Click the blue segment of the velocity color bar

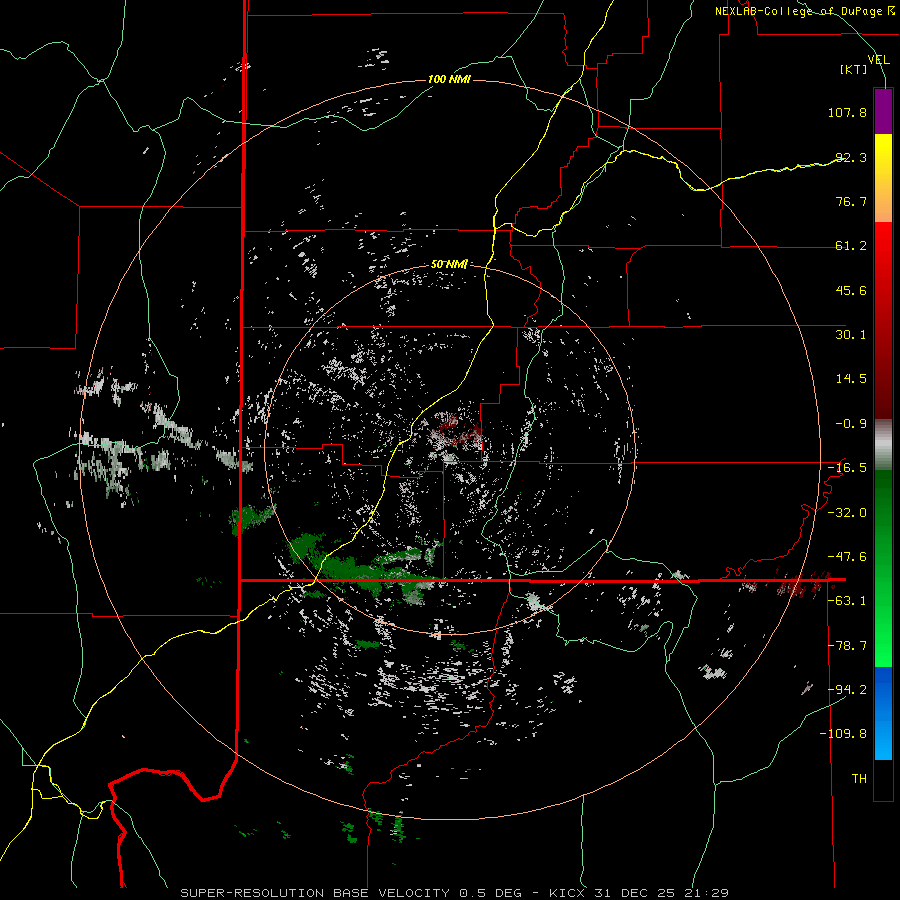pos(883,713)
